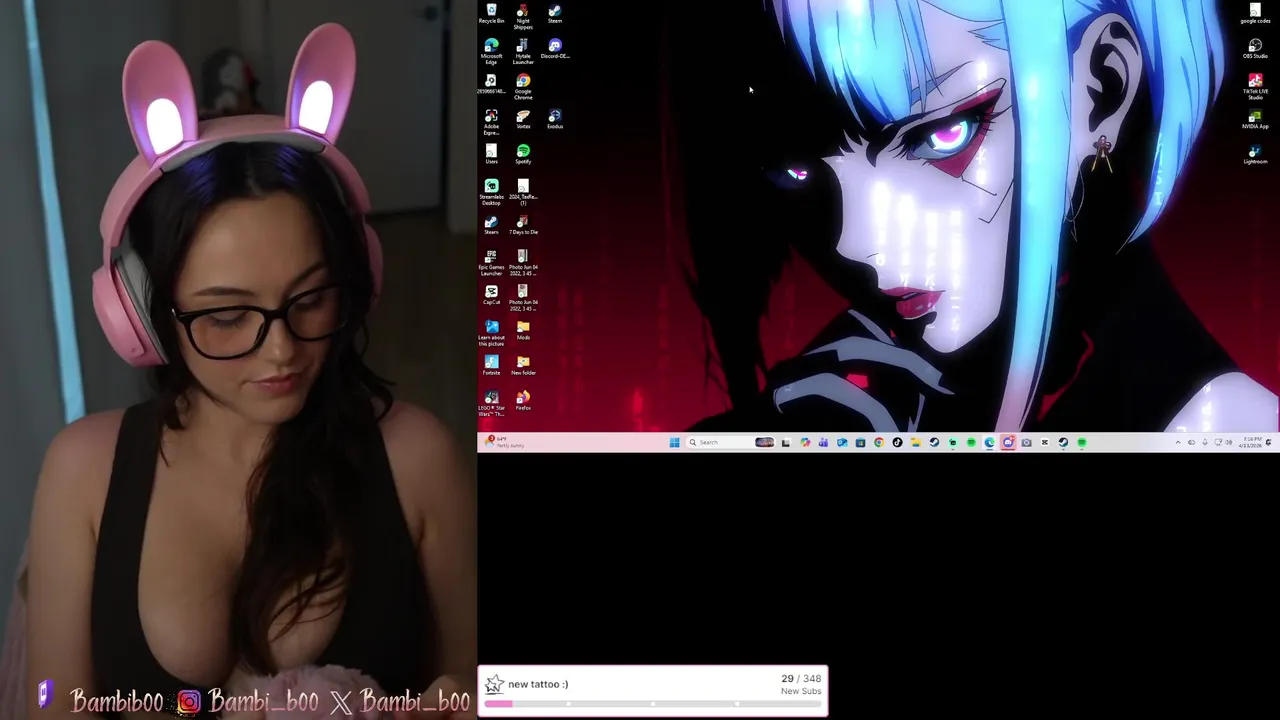Switch to Microsoft Edge on taskbar
Screen dimensions: 1280x720
pos(989,442)
